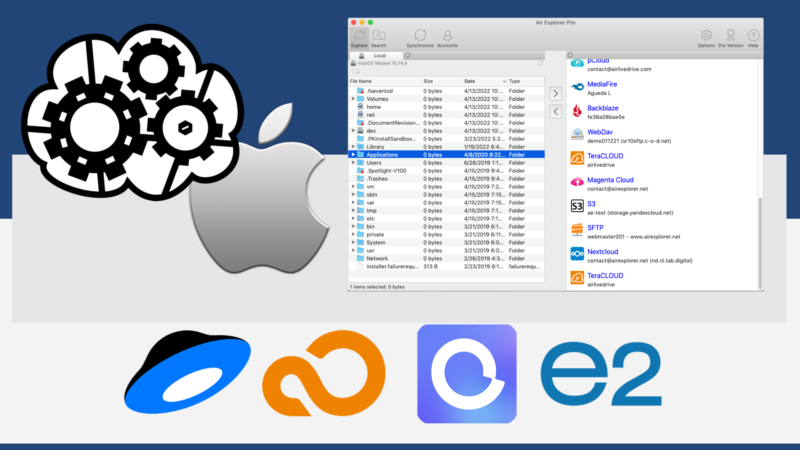Click the macOS Mojave 10.14.4 path label
The image size is (800, 450).
click(382, 63)
